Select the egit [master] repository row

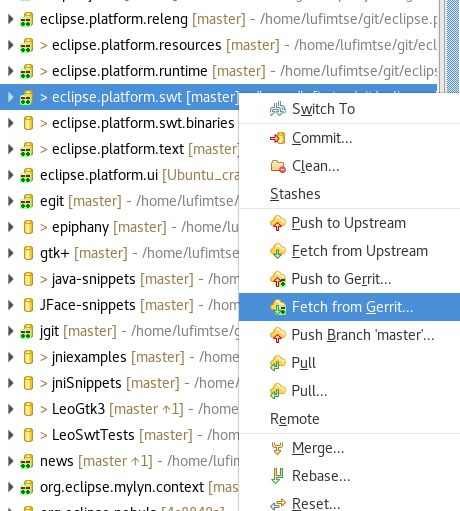(119, 201)
